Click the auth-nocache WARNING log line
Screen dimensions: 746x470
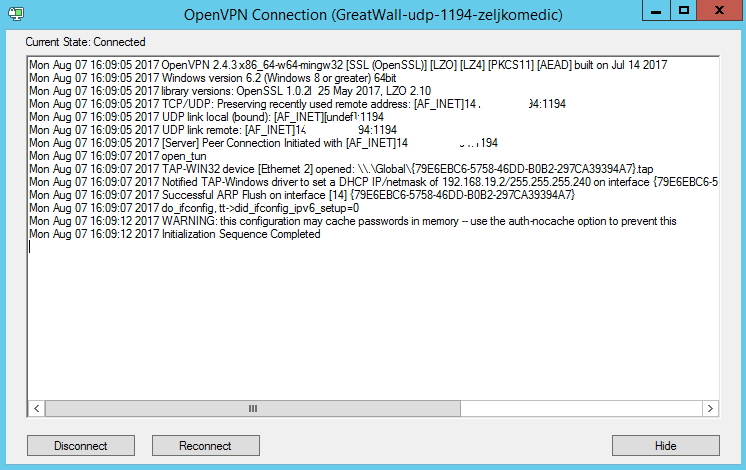tap(353, 221)
